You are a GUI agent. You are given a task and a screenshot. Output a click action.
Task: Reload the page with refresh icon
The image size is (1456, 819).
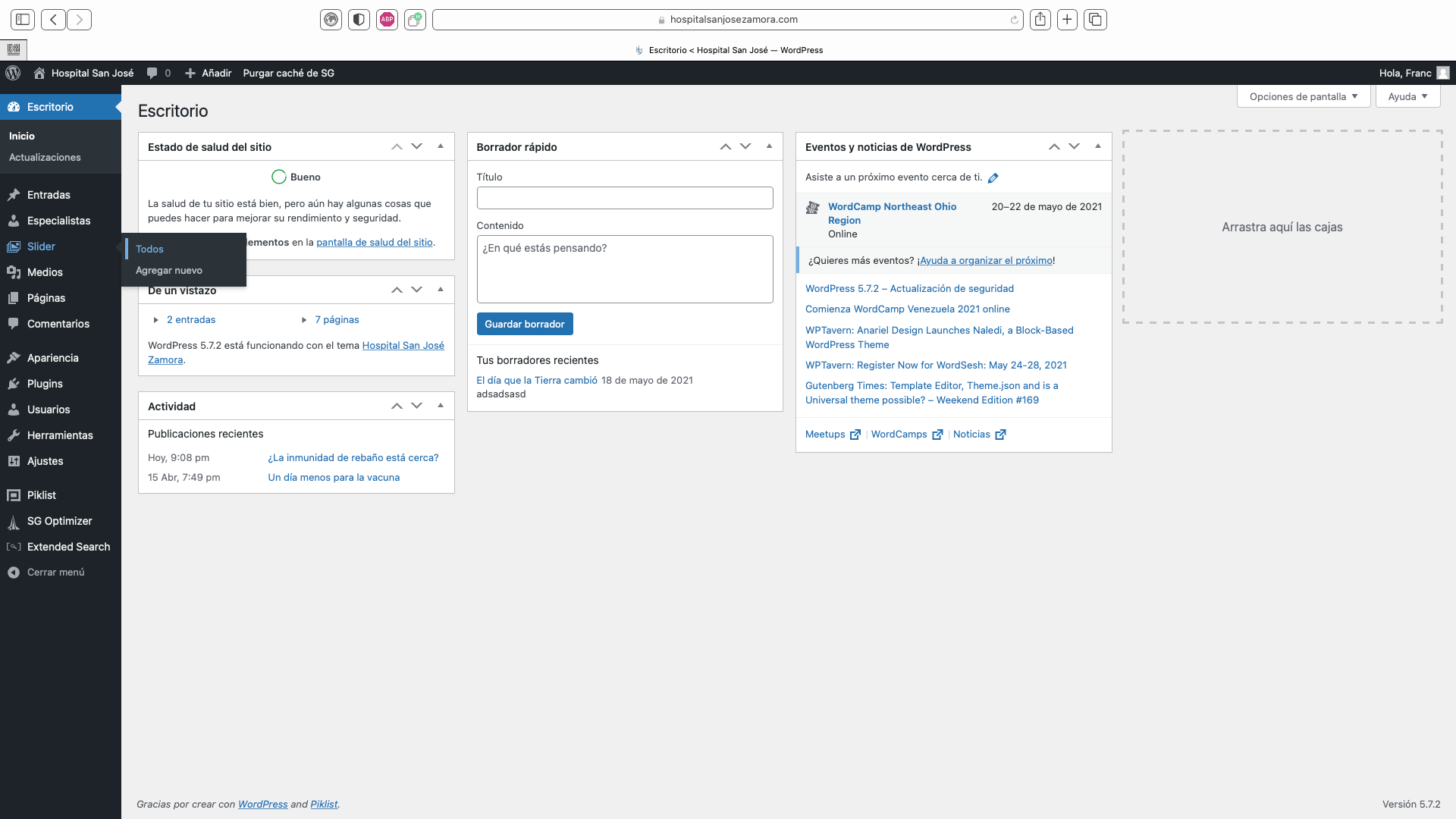[1014, 20]
